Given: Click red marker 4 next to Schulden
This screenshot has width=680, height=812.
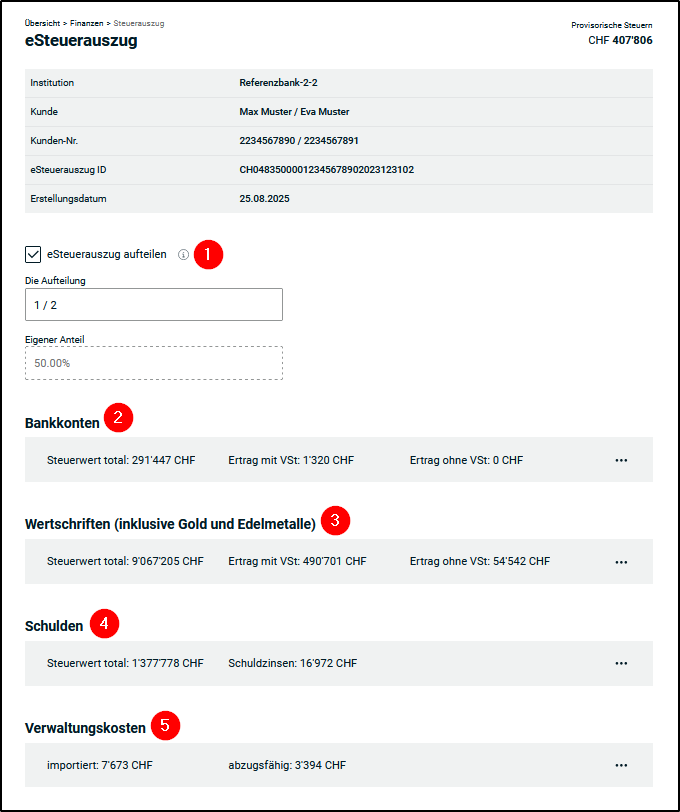Looking at the screenshot, I should (104, 624).
